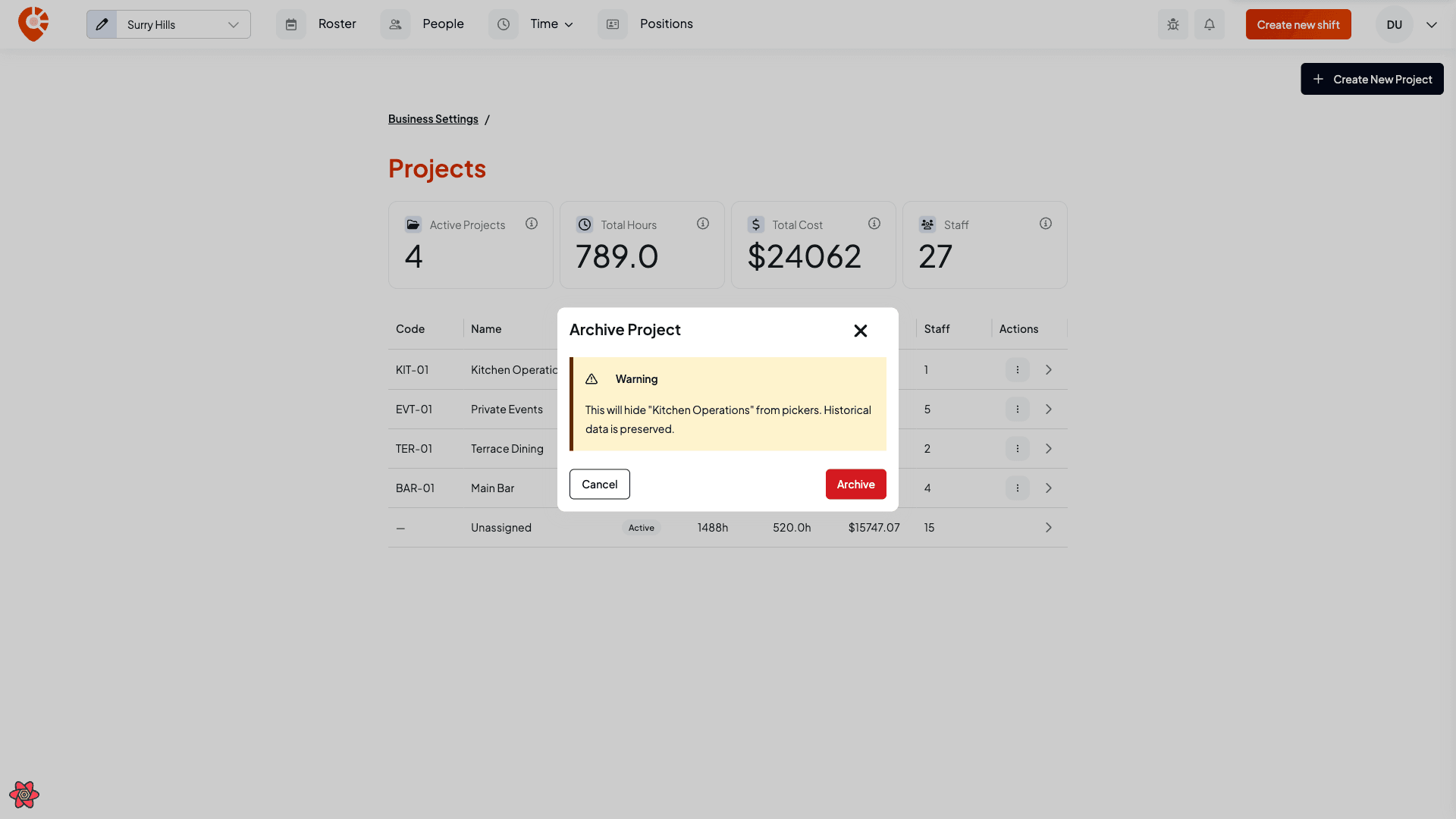Viewport: 1456px width, 819px height.
Task: Select the Private Events name cell
Action: 507,409
